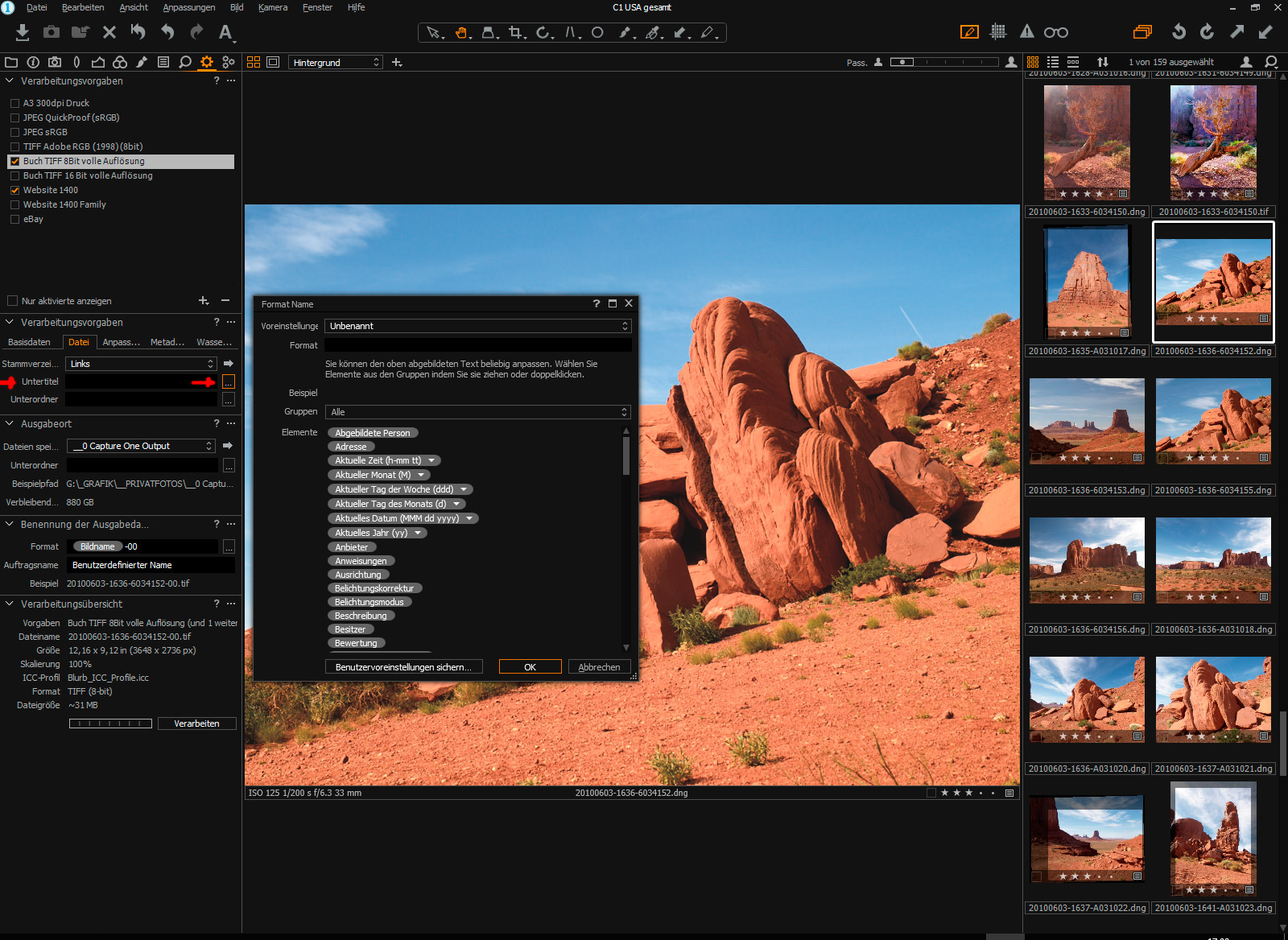Viewport: 1288px width, 940px height.
Task: Toggle the Proofing glasses icon
Action: point(1056,32)
